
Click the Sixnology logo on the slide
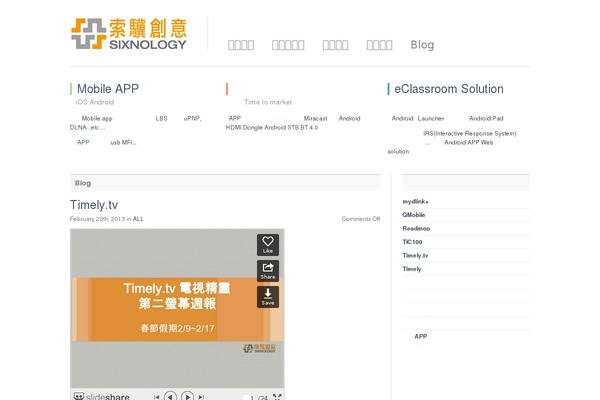point(259,348)
